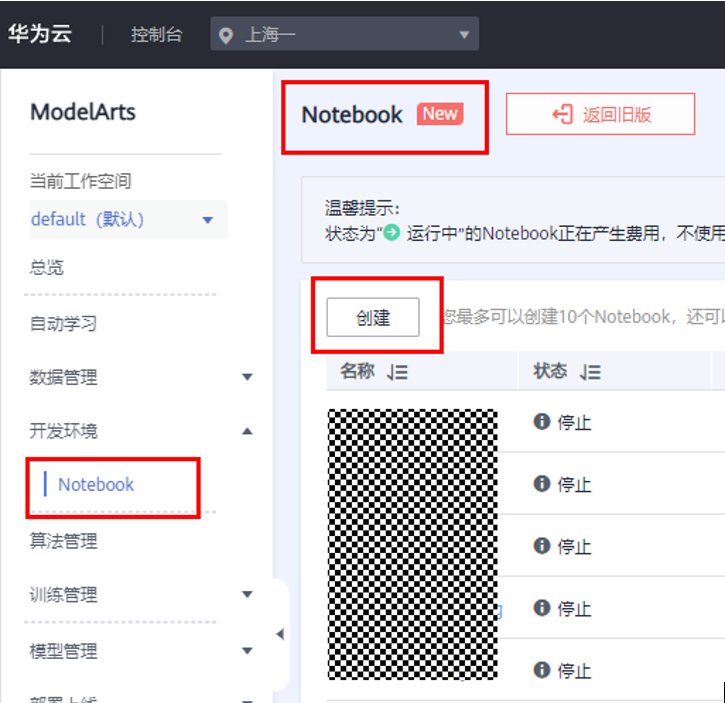Expand the 模型管理 menu arrow
Screen dimensions: 725x703
pyautogui.click(x=247, y=651)
